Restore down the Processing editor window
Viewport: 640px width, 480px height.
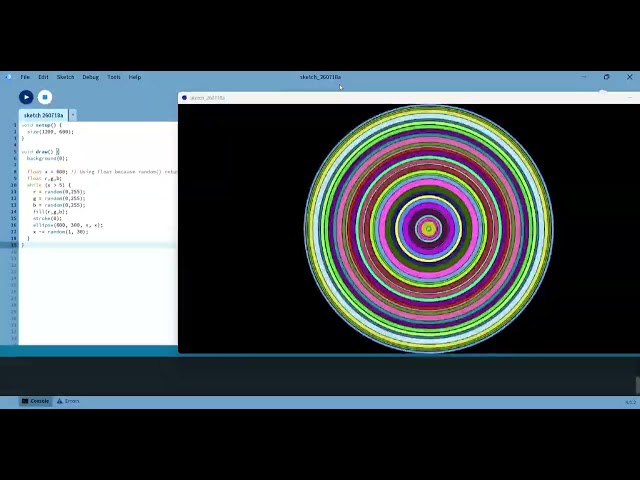click(607, 77)
